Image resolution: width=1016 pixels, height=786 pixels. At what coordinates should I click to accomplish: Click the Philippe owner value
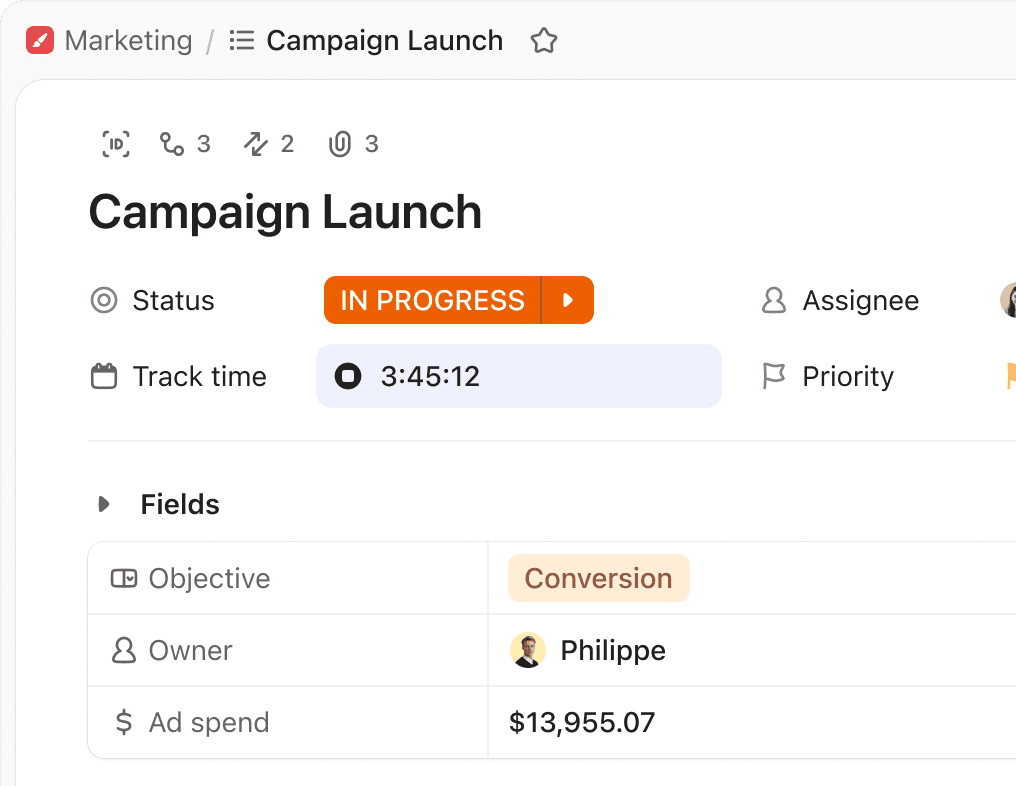(x=588, y=650)
